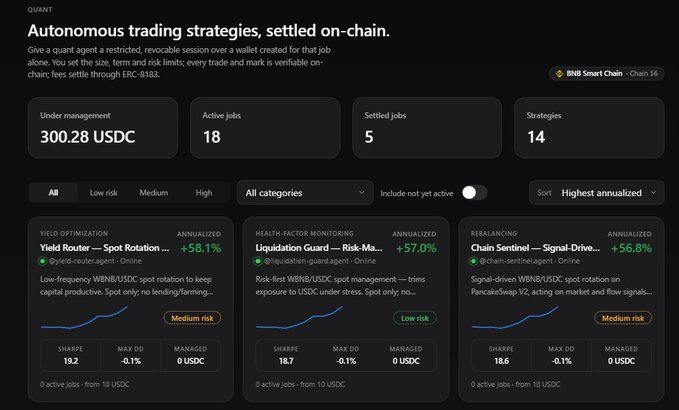
Task: Click the BNB Smart Chain network badge
Action: point(606,74)
